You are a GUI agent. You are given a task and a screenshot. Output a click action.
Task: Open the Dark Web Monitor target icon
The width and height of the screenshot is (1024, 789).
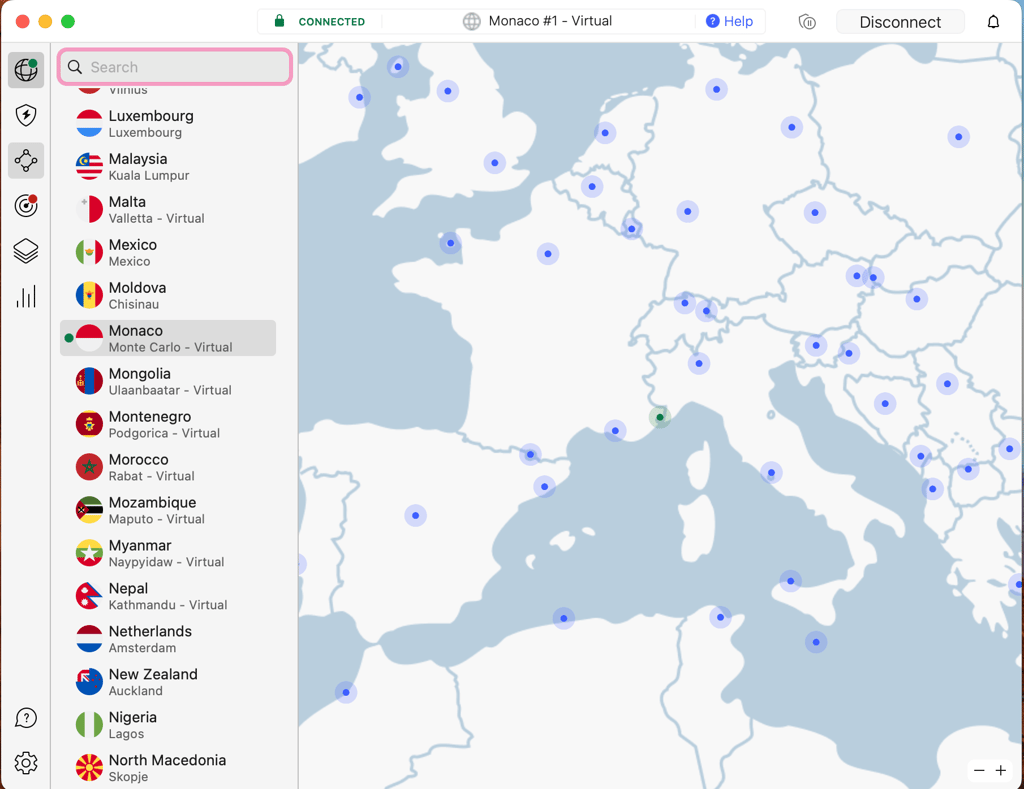(26, 206)
